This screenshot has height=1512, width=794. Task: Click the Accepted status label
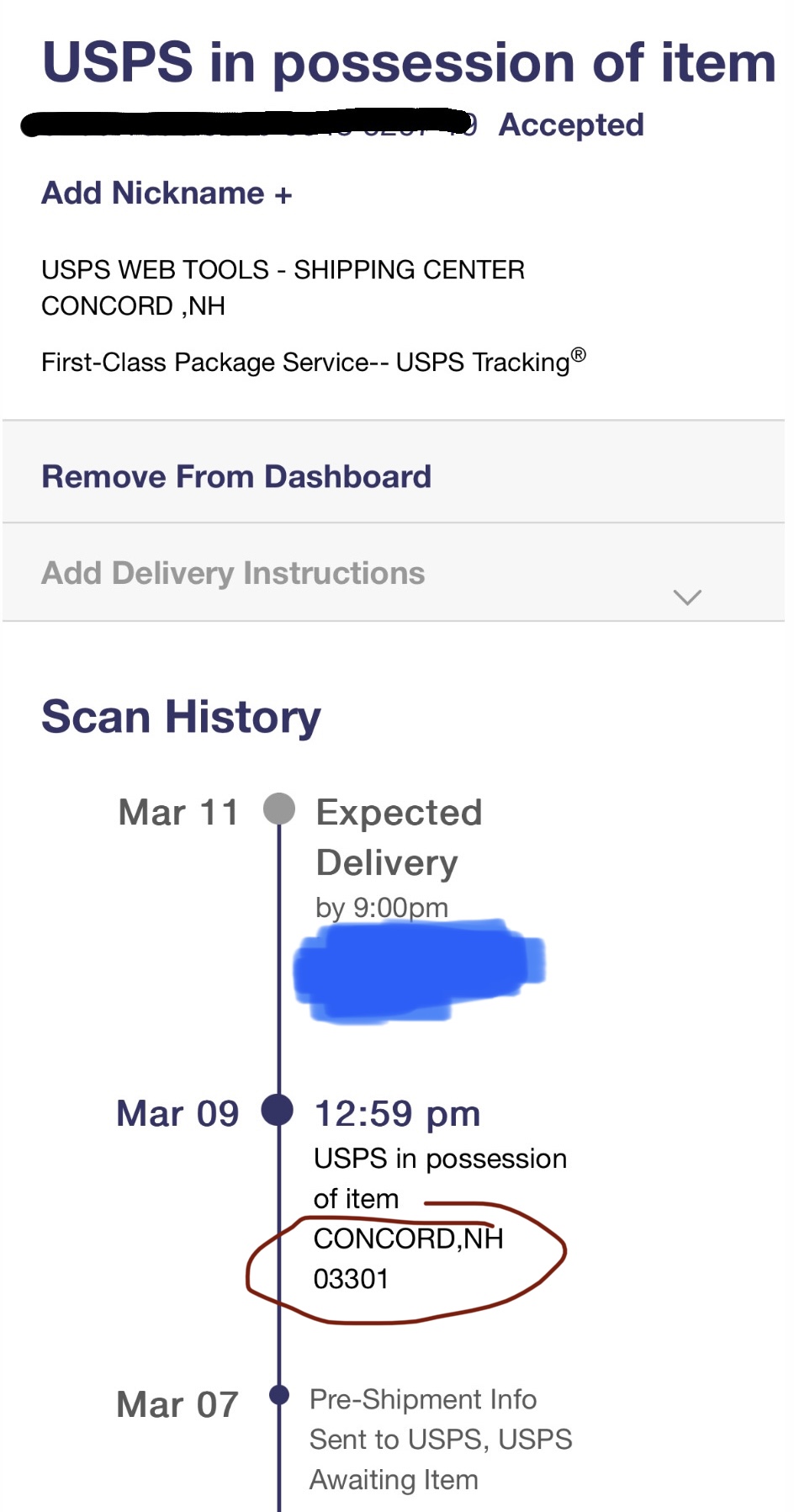(571, 125)
